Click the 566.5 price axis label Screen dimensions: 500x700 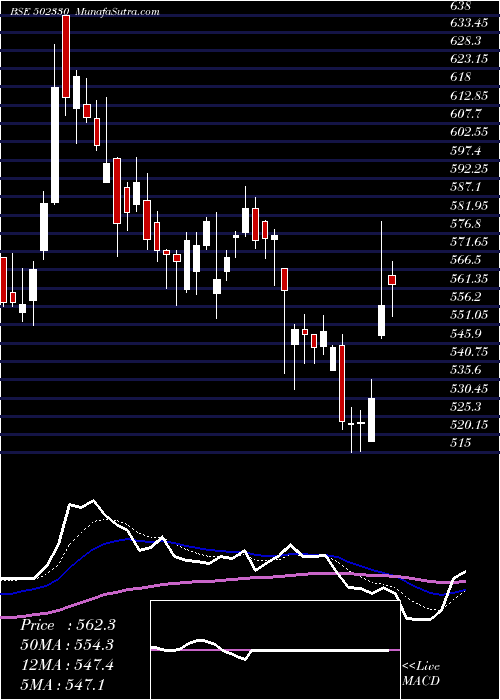(x=465, y=260)
